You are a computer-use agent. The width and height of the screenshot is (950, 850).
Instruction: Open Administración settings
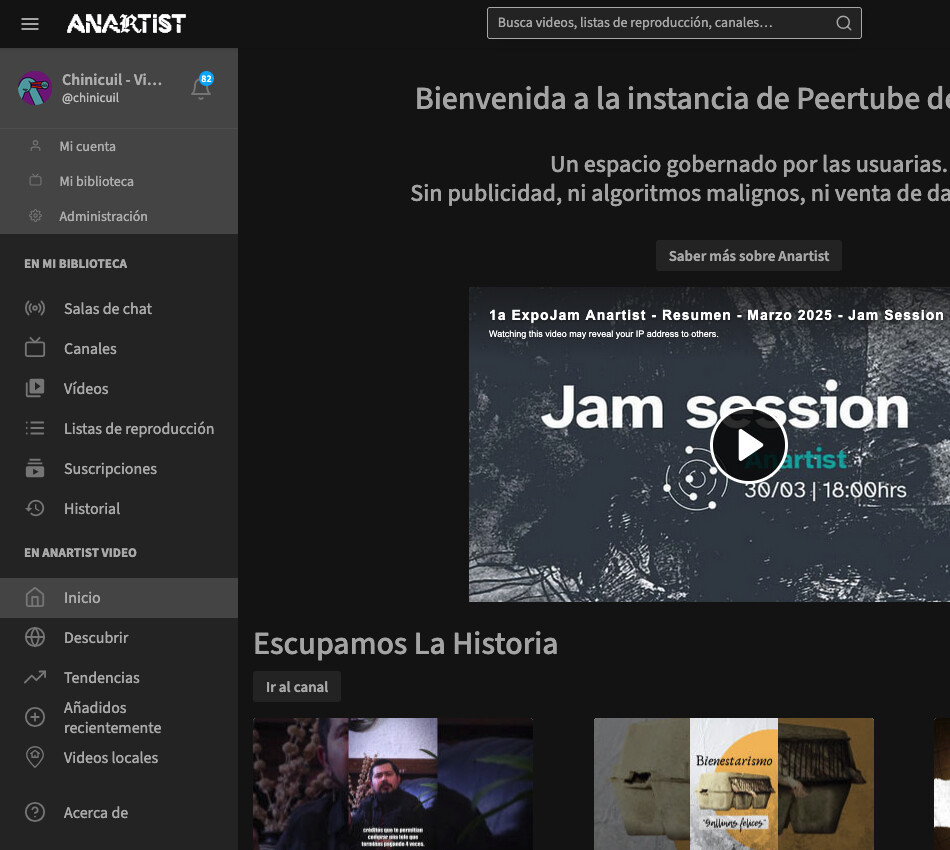(x=103, y=216)
